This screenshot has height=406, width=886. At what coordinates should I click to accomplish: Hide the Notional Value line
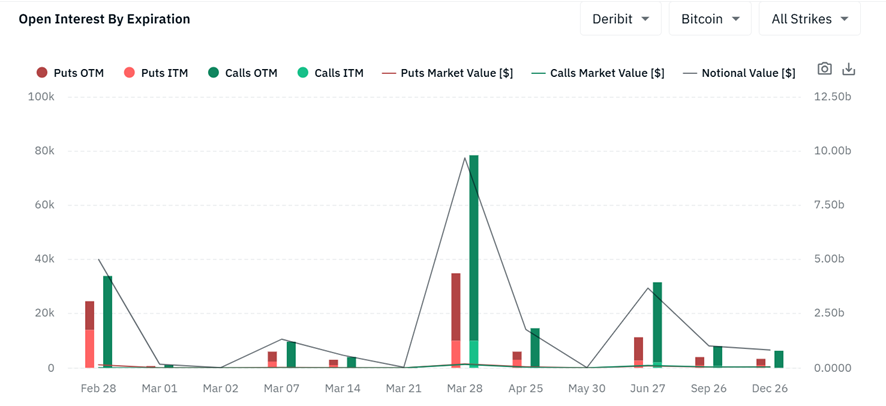pos(739,73)
